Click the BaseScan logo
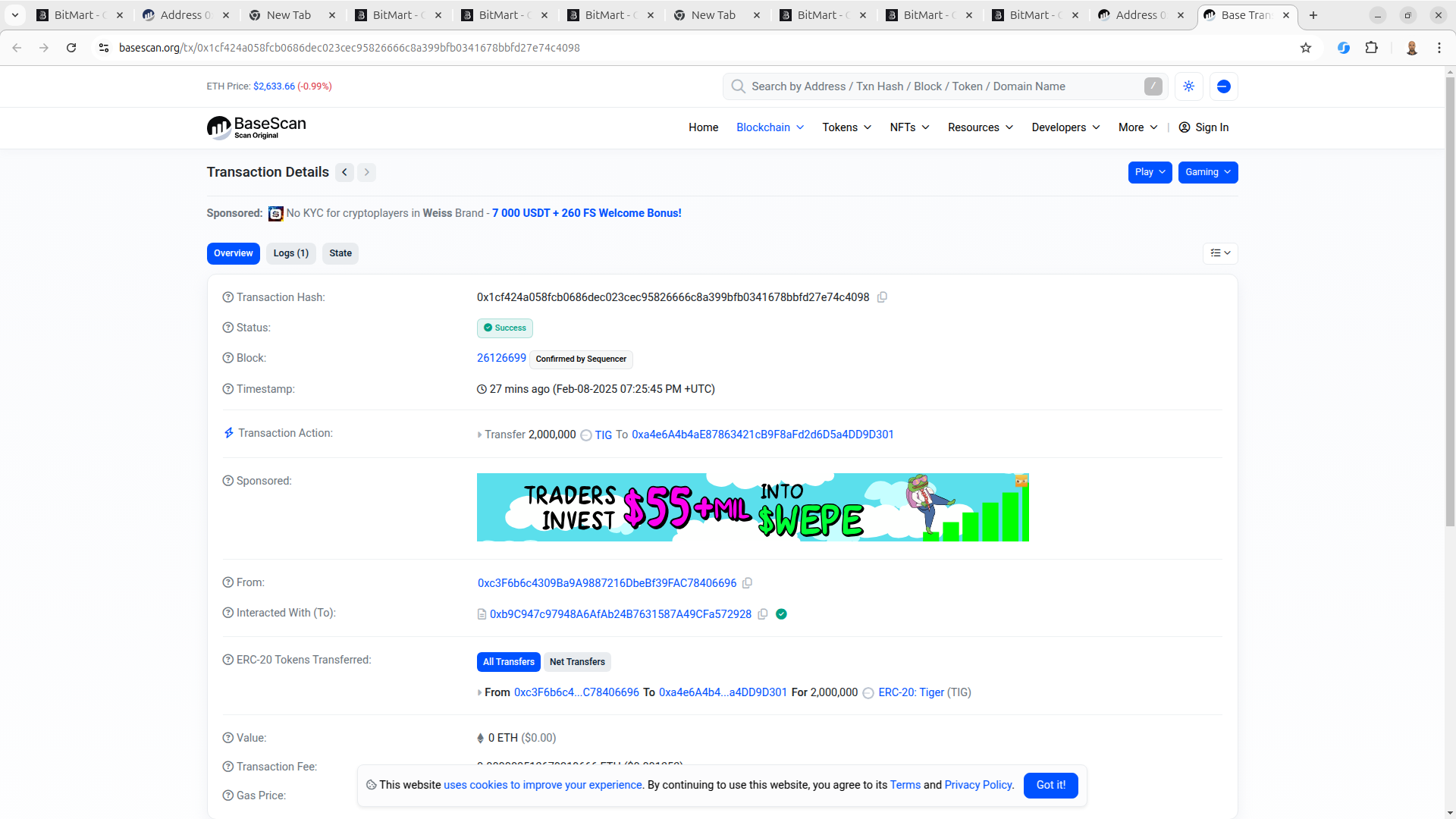Screen dimensions: 1456x819 pos(256,127)
